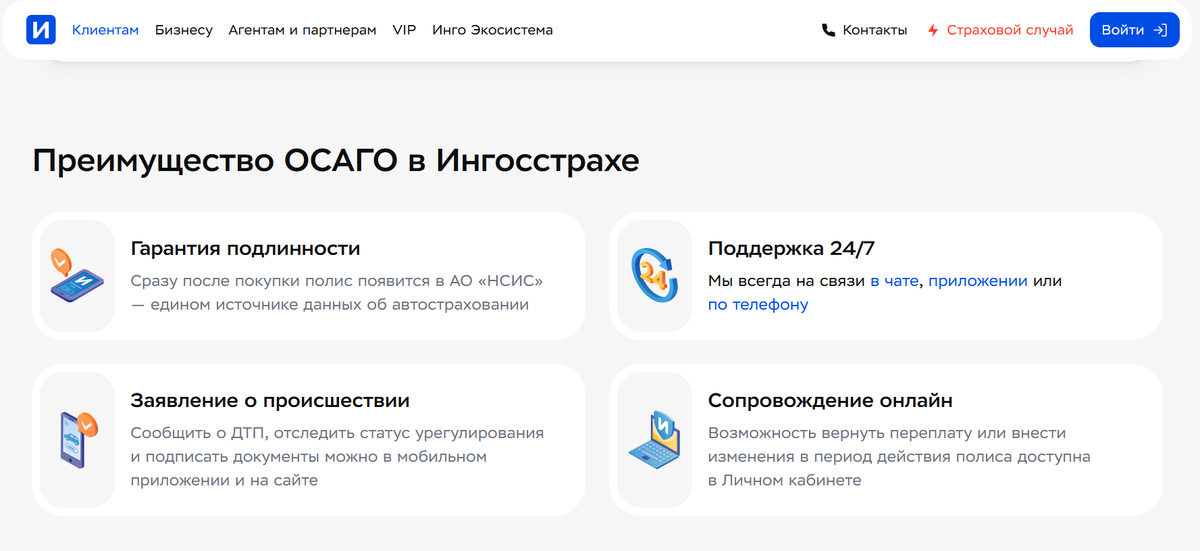Open the Контакты link
Viewport: 1200px width, 551px height.
tap(875, 30)
